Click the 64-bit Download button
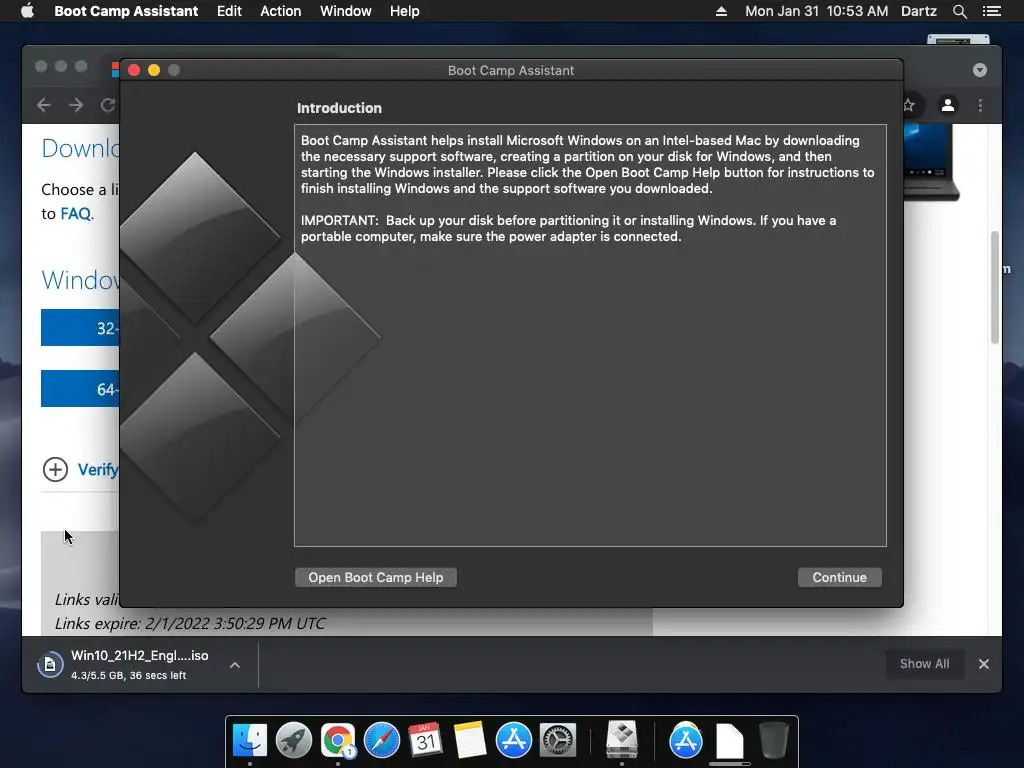The height and width of the screenshot is (768, 1024). pos(80,389)
